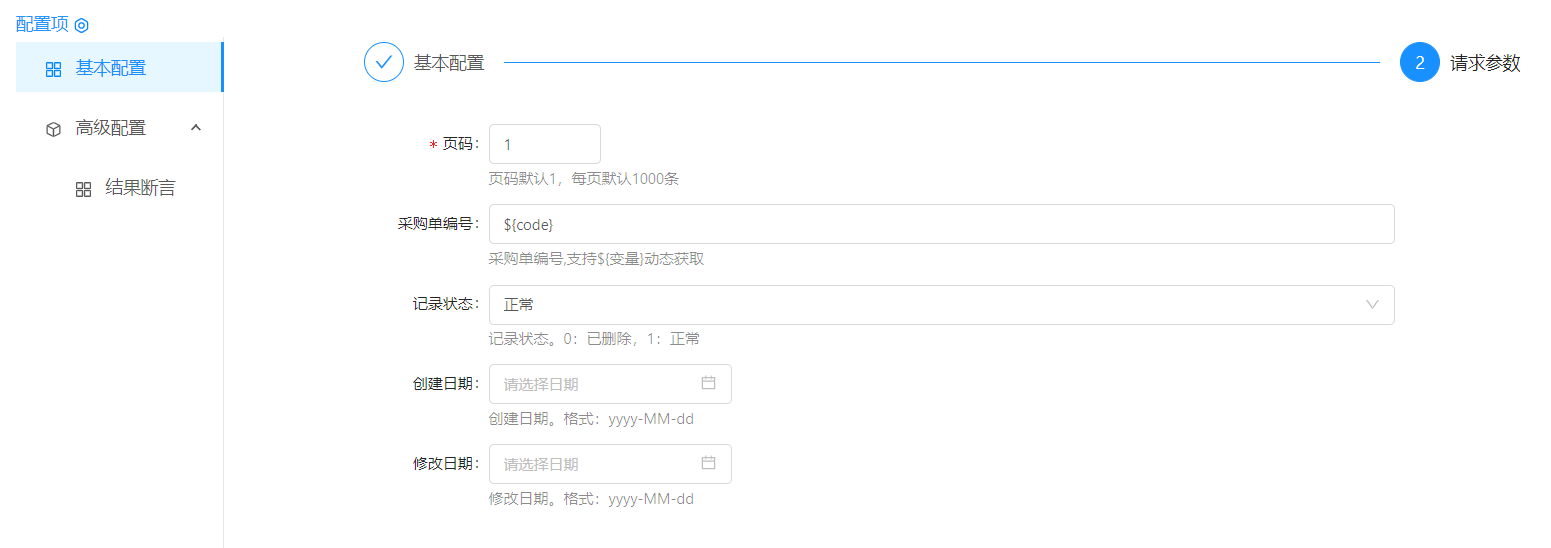Screen dimensions: 1551x548
Task: Open calendar icon in 修改日期 field
Action: pyautogui.click(x=708, y=463)
